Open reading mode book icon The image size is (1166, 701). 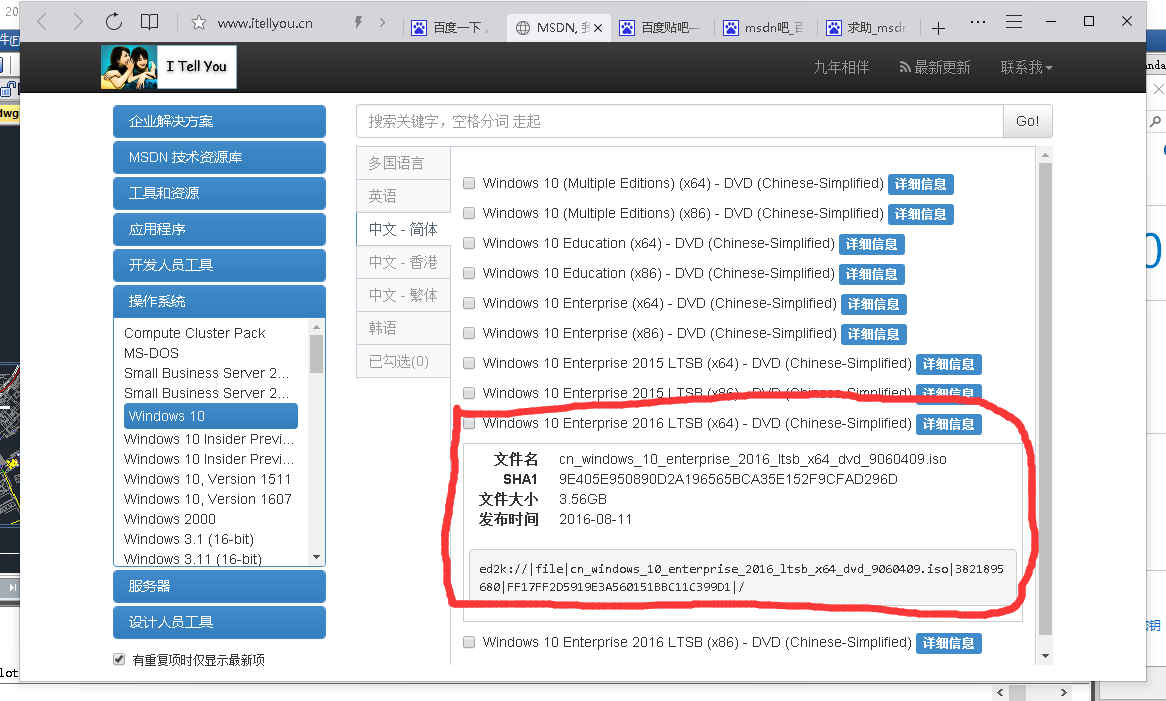click(x=149, y=22)
